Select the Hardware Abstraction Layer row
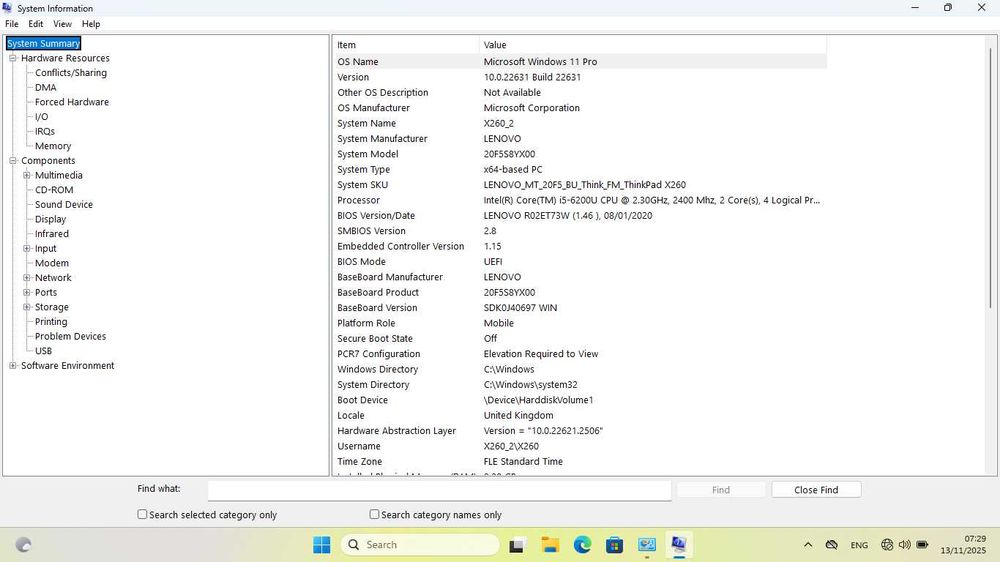Viewport: 1000px width, 562px height. tap(580, 431)
